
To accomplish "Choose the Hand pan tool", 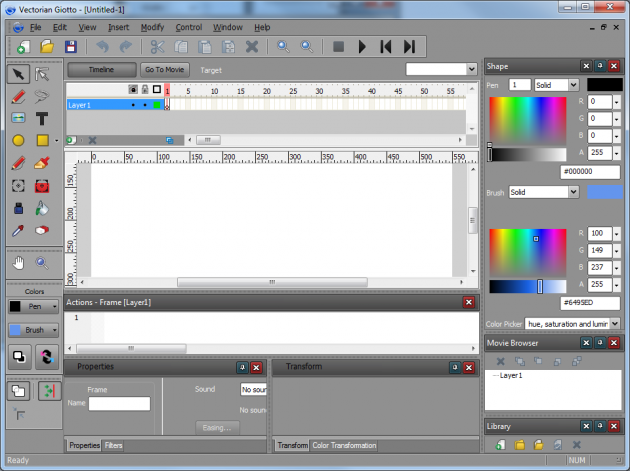I will tap(18, 263).
